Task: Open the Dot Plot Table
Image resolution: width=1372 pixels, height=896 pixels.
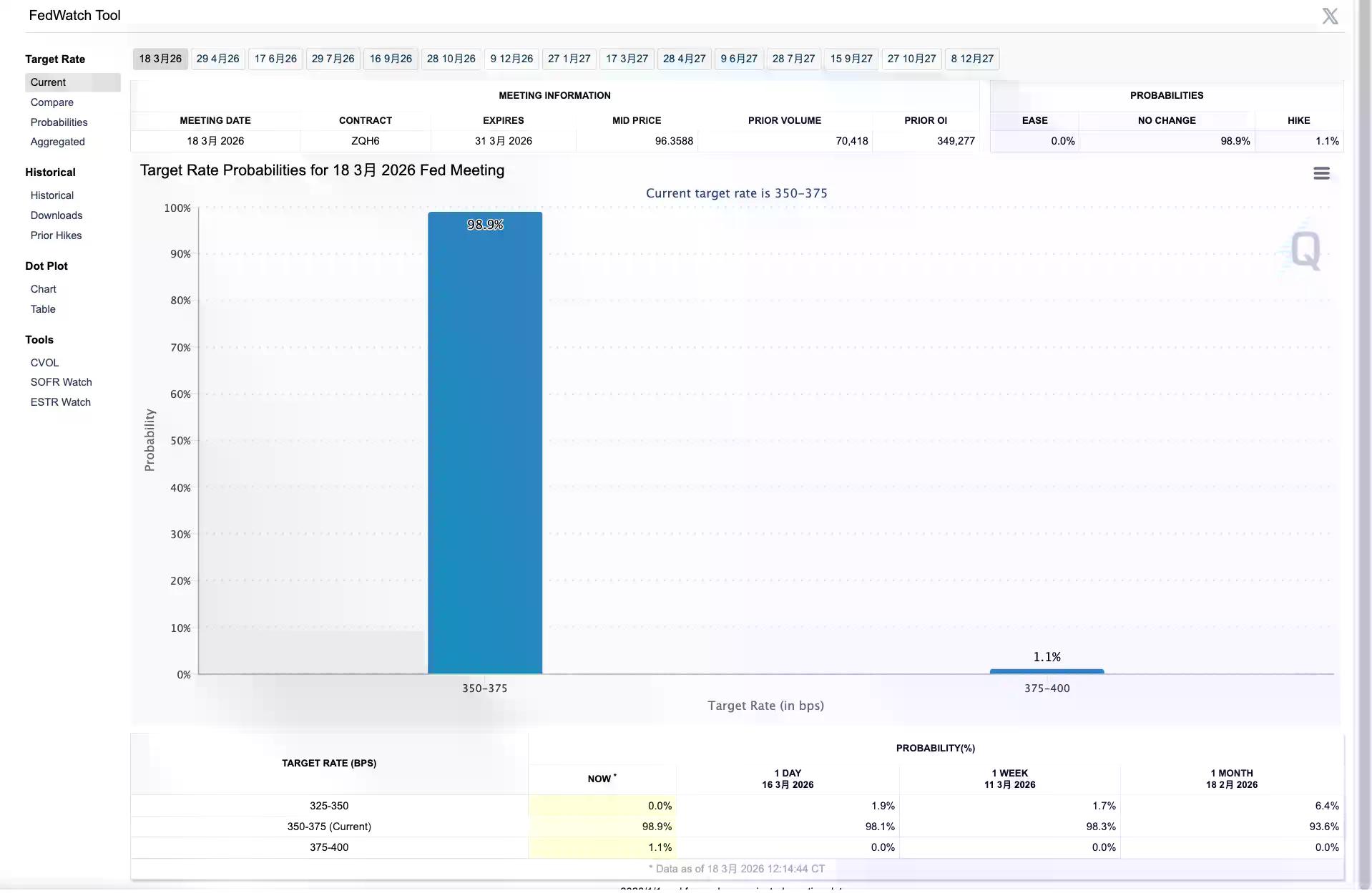Action: [x=43, y=309]
